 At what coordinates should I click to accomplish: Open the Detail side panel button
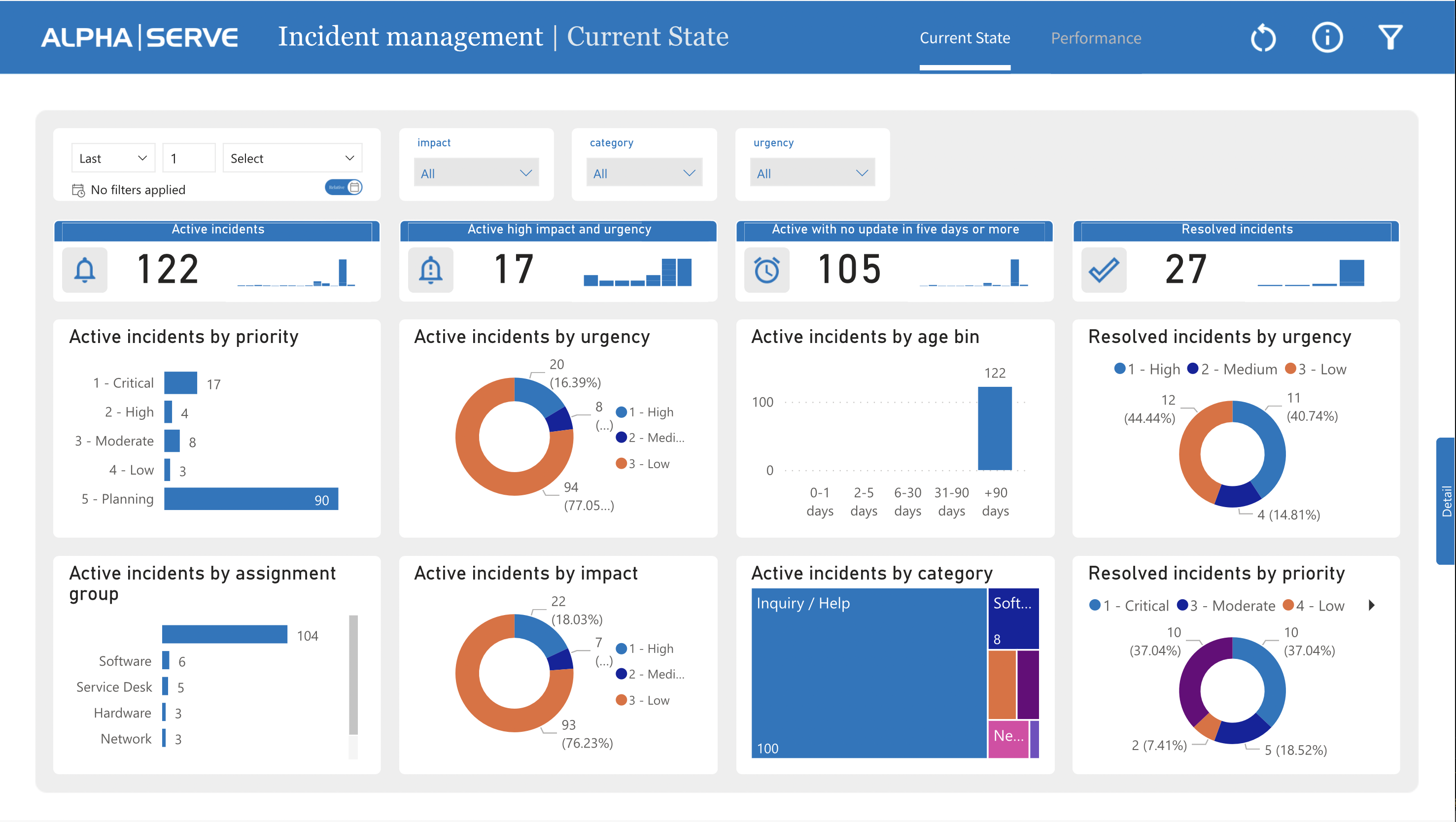[1446, 501]
